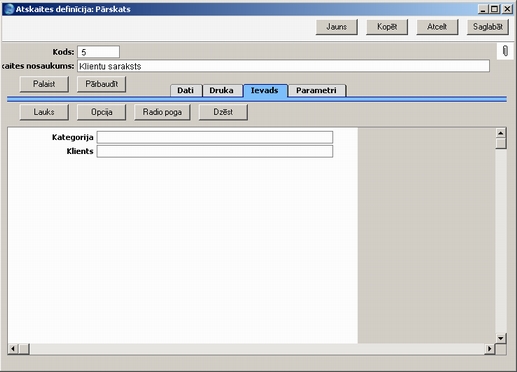Click the horizontal scrollbar thumb

[24, 349]
